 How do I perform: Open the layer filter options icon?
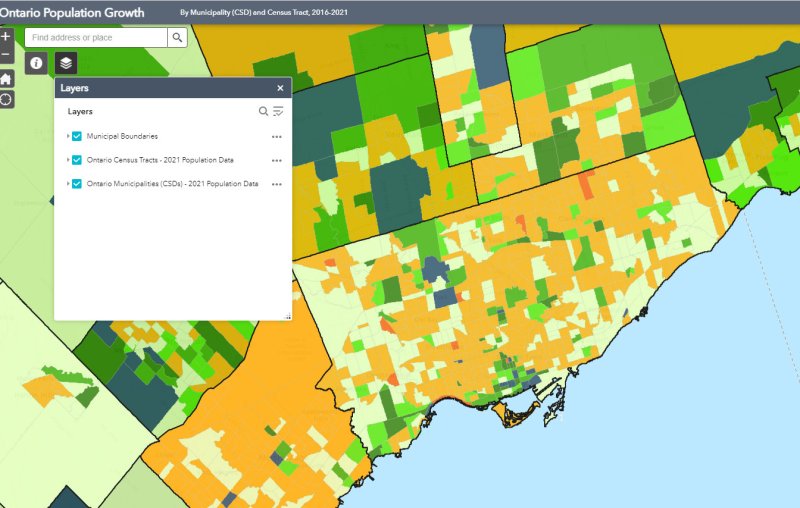[278, 112]
